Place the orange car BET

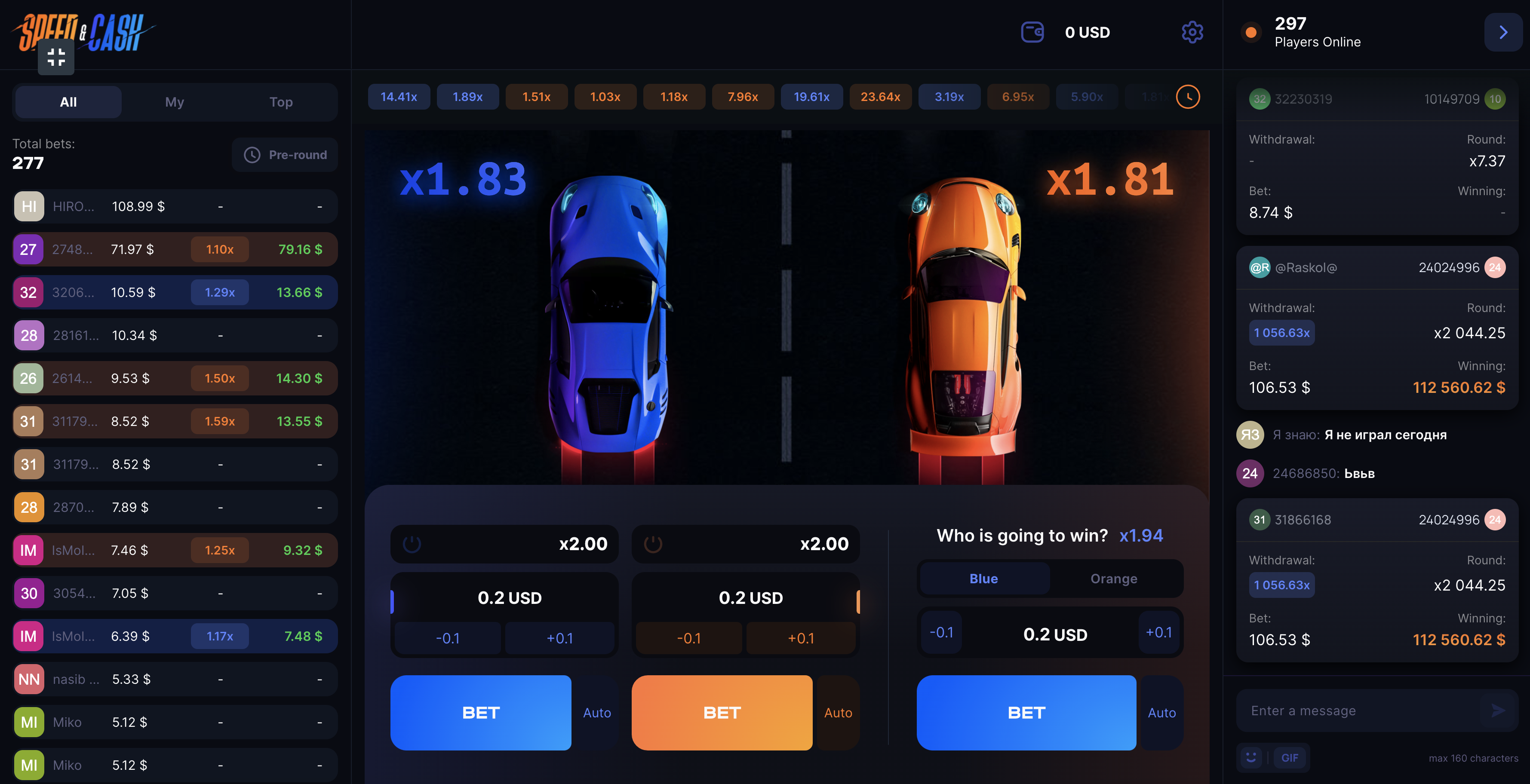(722, 713)
